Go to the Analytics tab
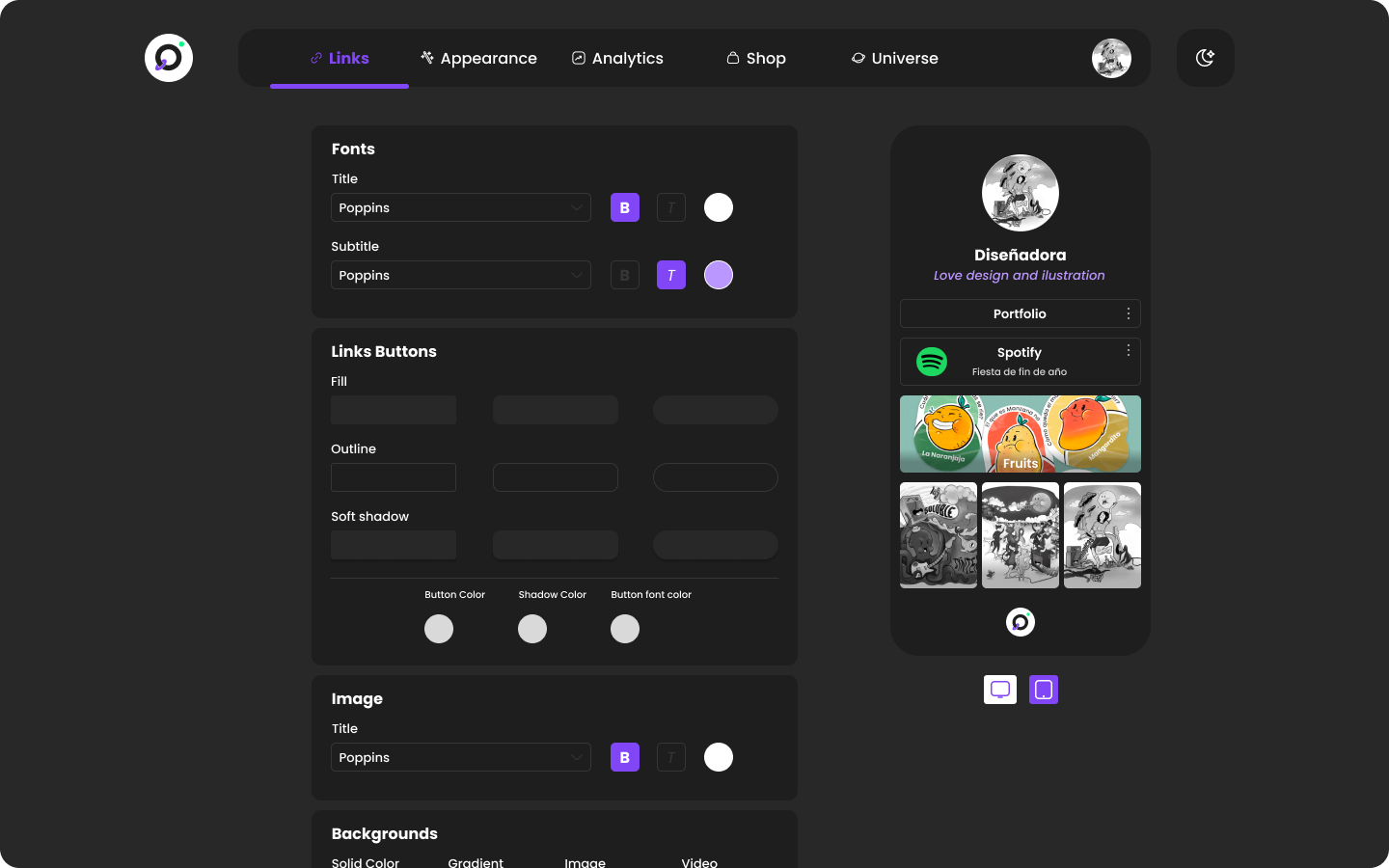The image size is (1389, 868). [617, 58]
